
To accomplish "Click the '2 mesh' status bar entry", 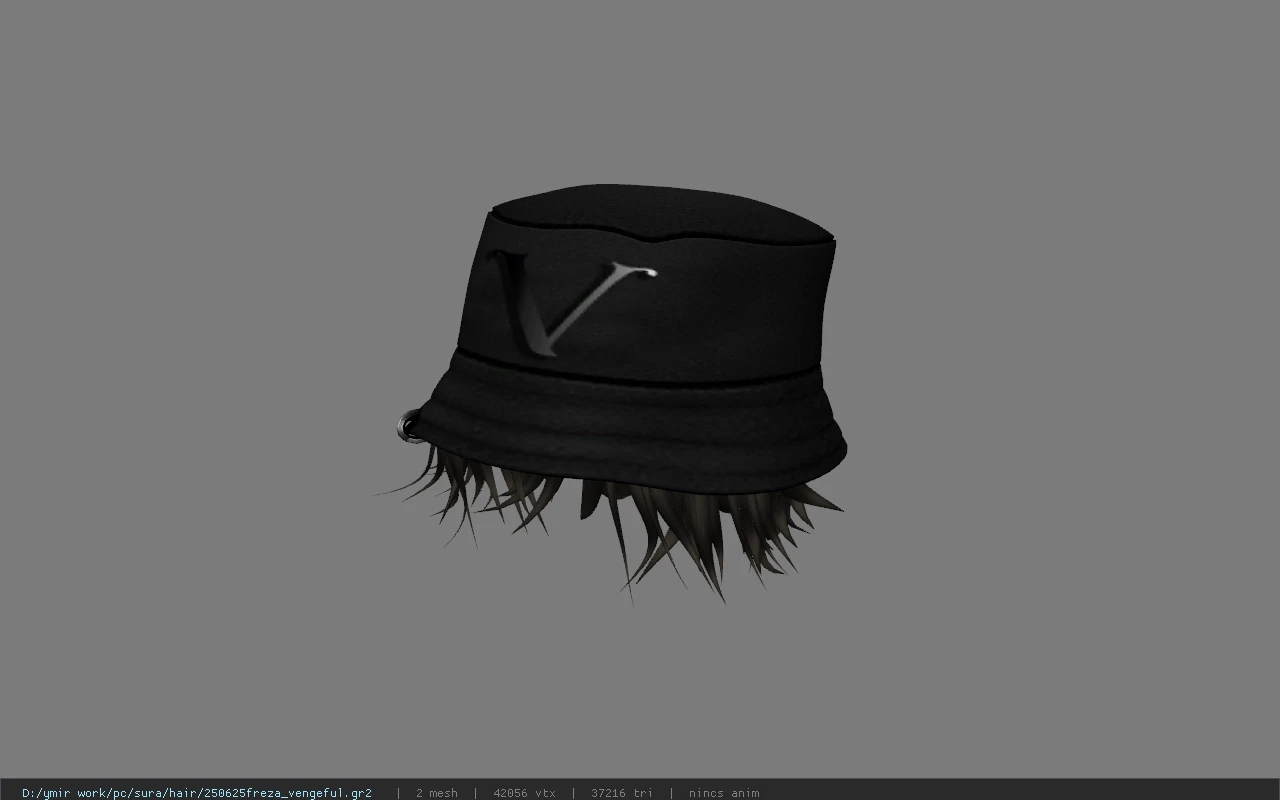I will [436, 793].
